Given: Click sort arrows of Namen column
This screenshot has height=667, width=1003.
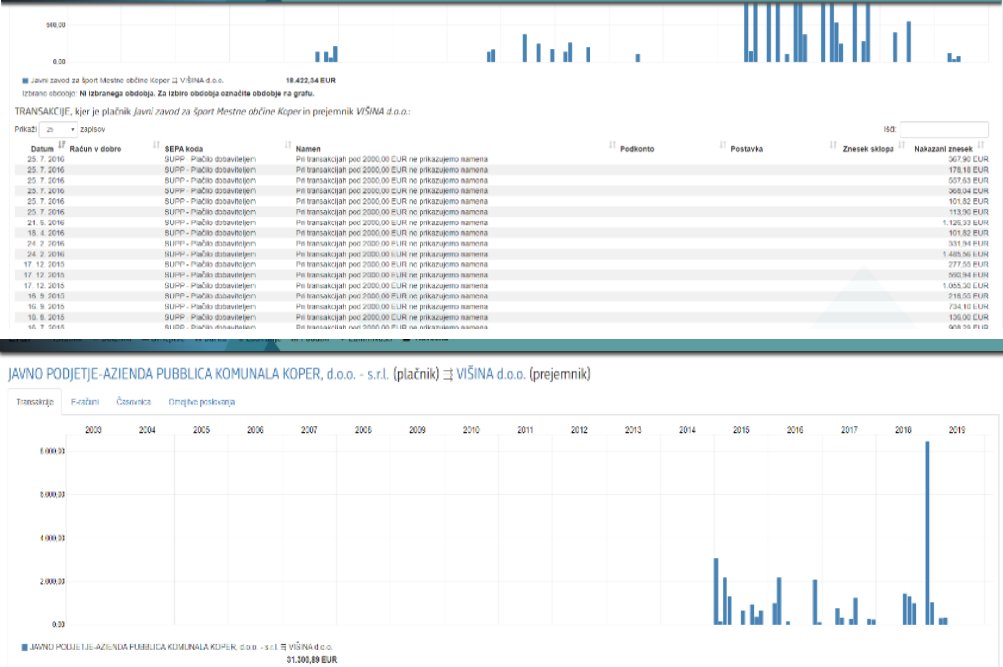Looking at the screenshot, I should tap(612, 145).
